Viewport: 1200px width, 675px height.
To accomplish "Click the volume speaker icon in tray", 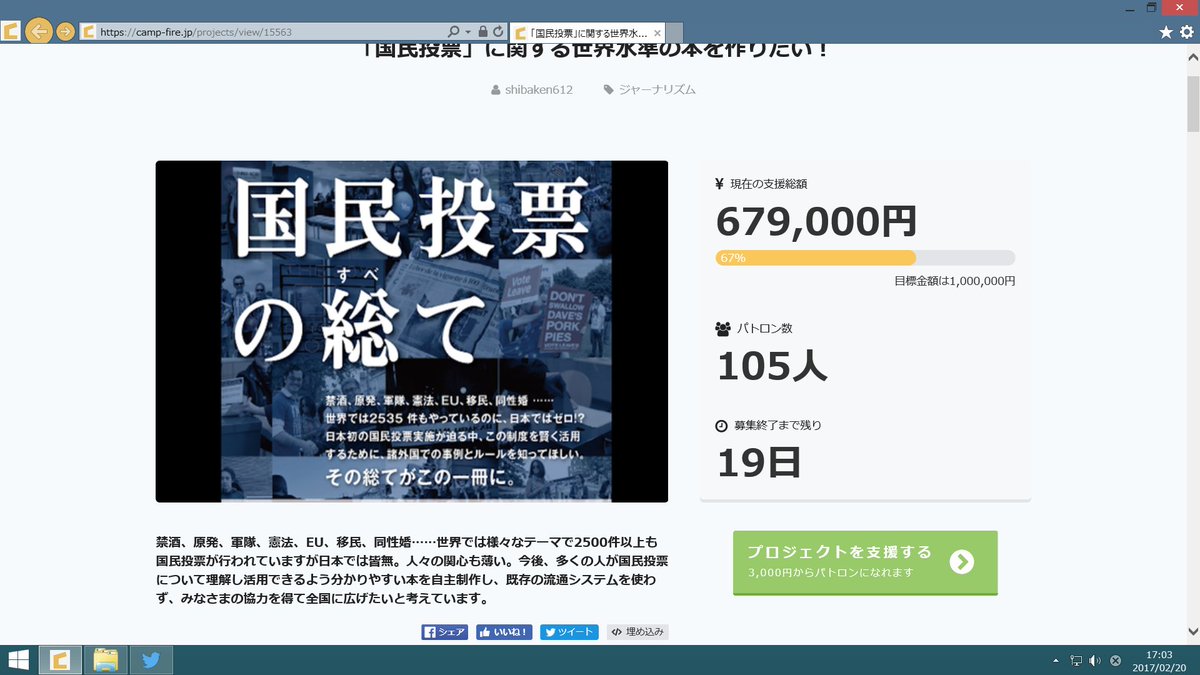I will 1095,661.
